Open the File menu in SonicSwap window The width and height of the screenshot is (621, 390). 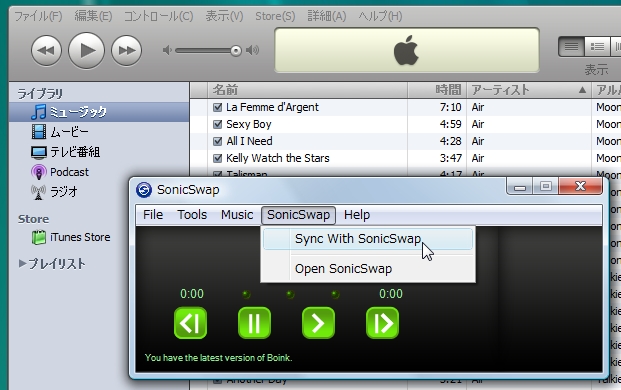click(x=153, y=215)
